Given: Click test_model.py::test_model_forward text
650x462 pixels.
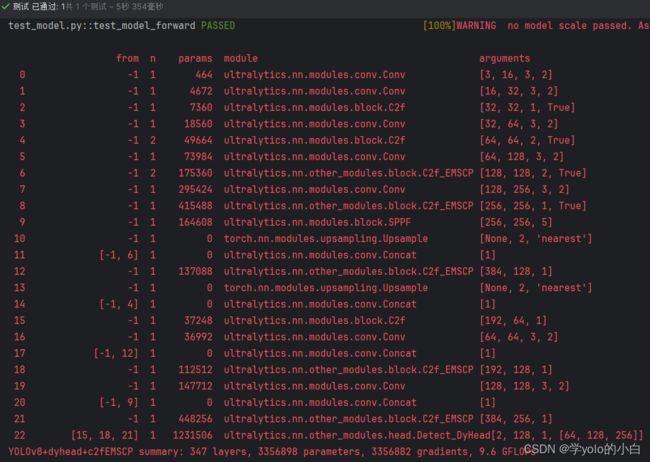Looking at the screenshot, I should (x=102, y=25).
